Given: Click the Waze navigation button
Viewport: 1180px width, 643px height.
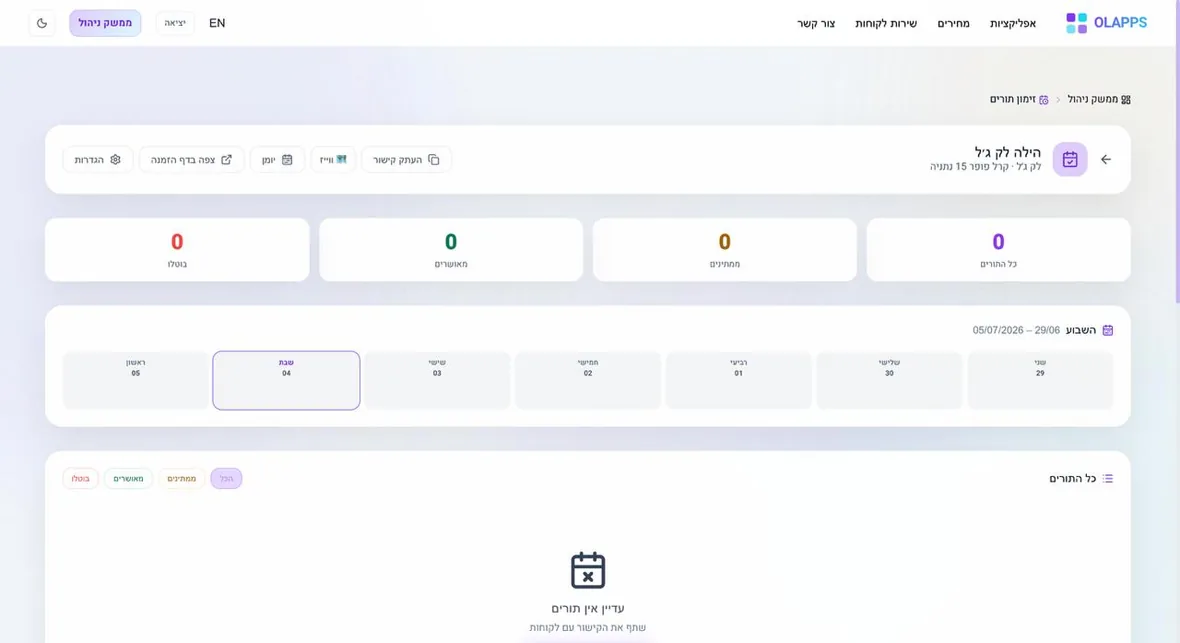Looking at the screenshot, I should tap(333, 160).
